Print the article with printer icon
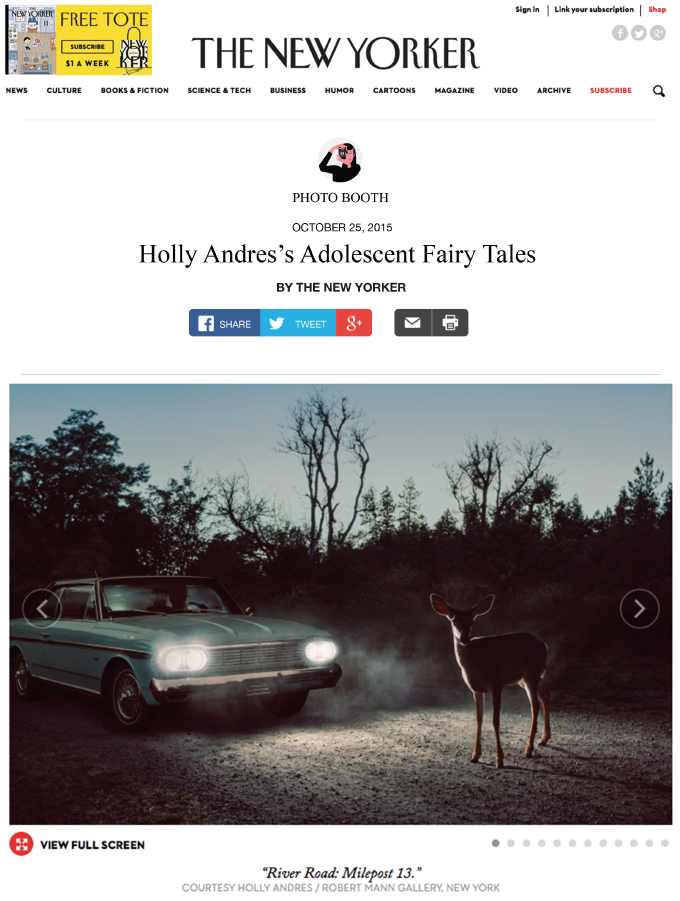680x901 pixels. [450, 323]
